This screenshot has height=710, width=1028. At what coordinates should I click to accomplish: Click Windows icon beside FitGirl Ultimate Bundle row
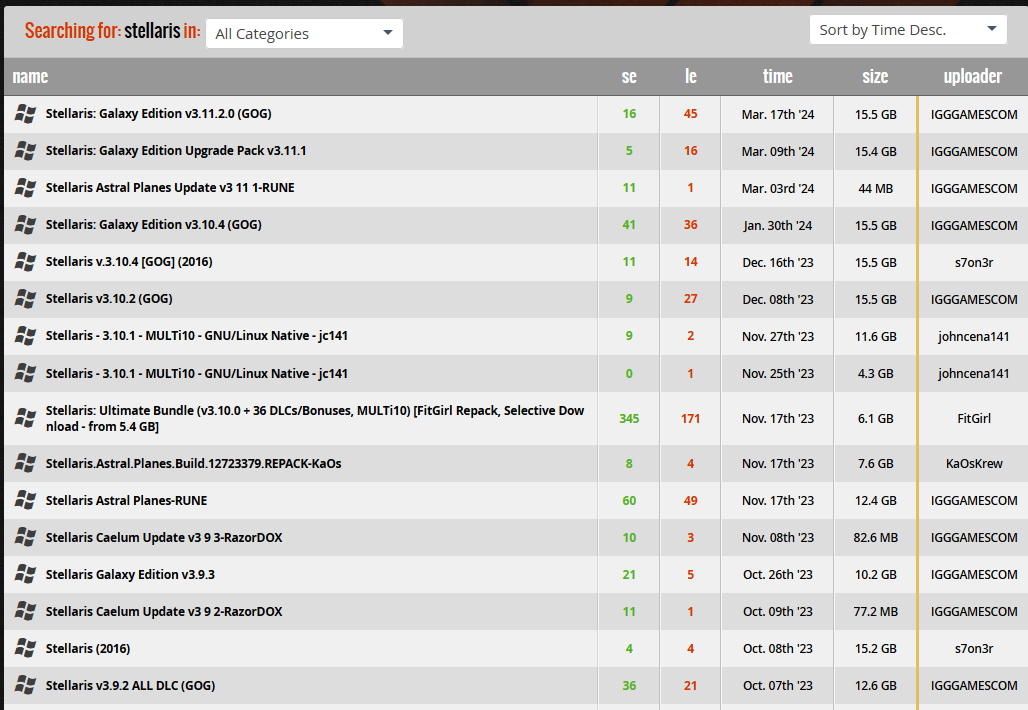26,418
